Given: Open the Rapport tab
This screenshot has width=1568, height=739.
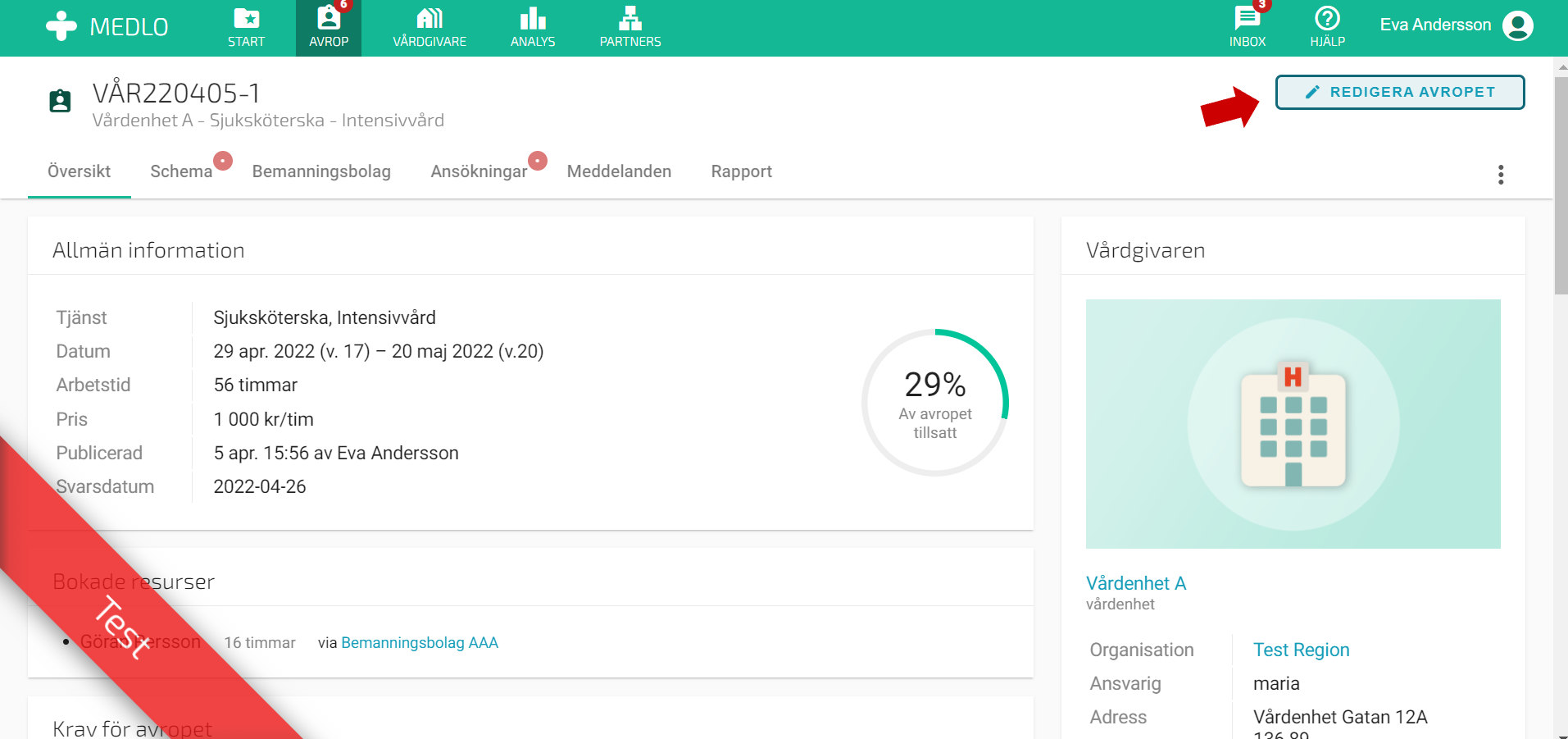Looking at the screenshot, I should [x=741, y=171].
